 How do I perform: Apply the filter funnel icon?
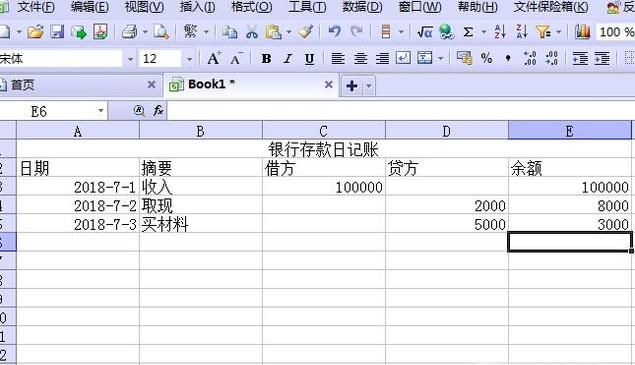543,32
